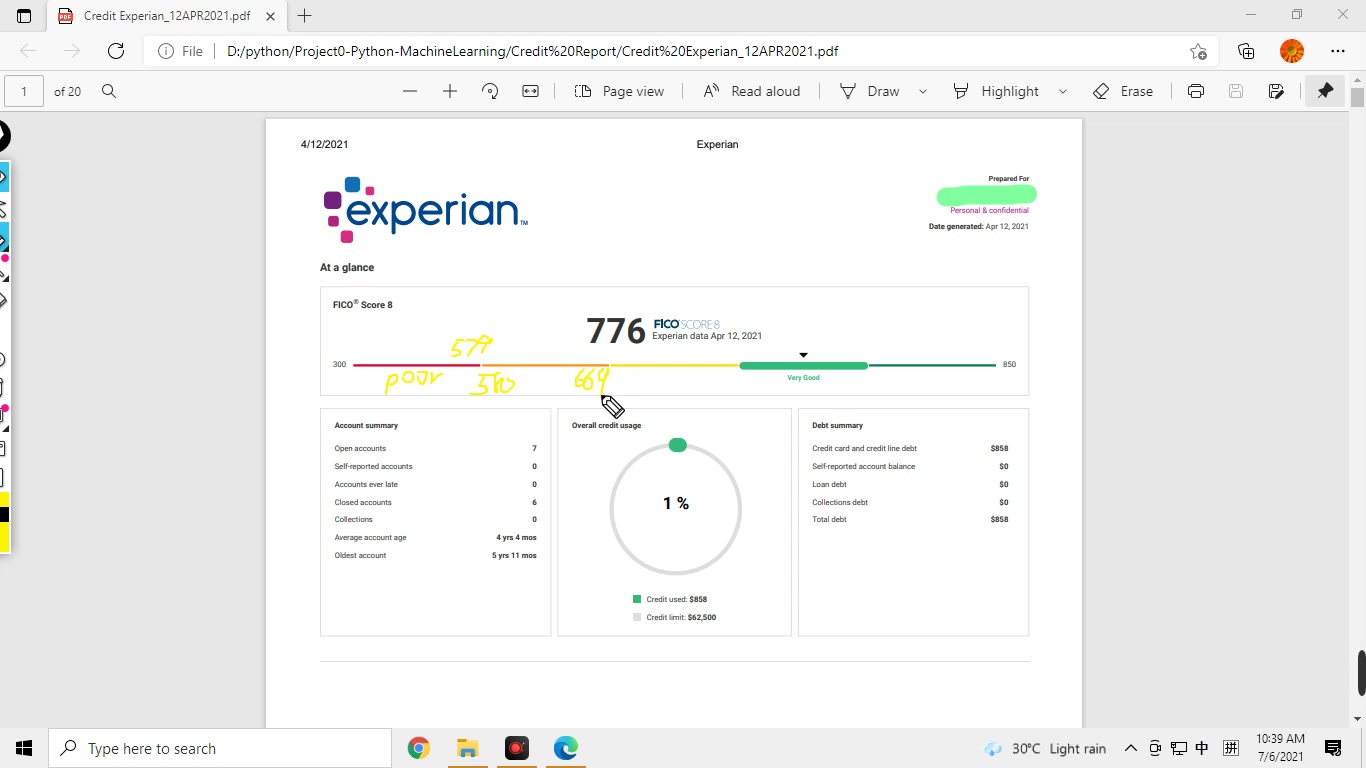Image resolution: width=1366 pixels, height=768 pixels.
Task: Click the Open accounts row label
Action: (x=360, y=449)
